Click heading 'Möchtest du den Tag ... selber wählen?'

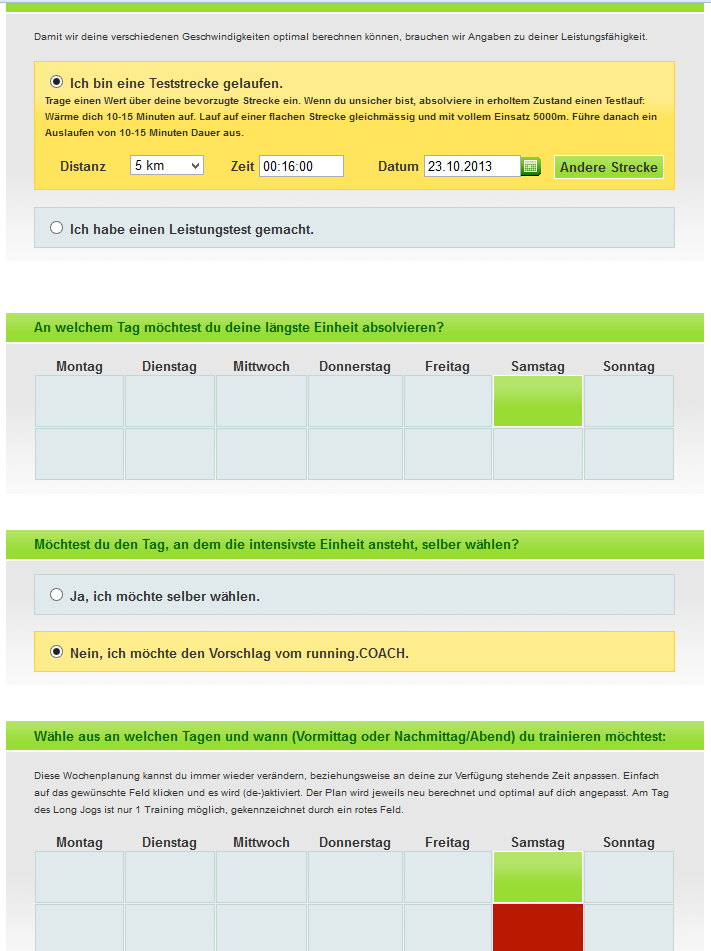(277, 545)
